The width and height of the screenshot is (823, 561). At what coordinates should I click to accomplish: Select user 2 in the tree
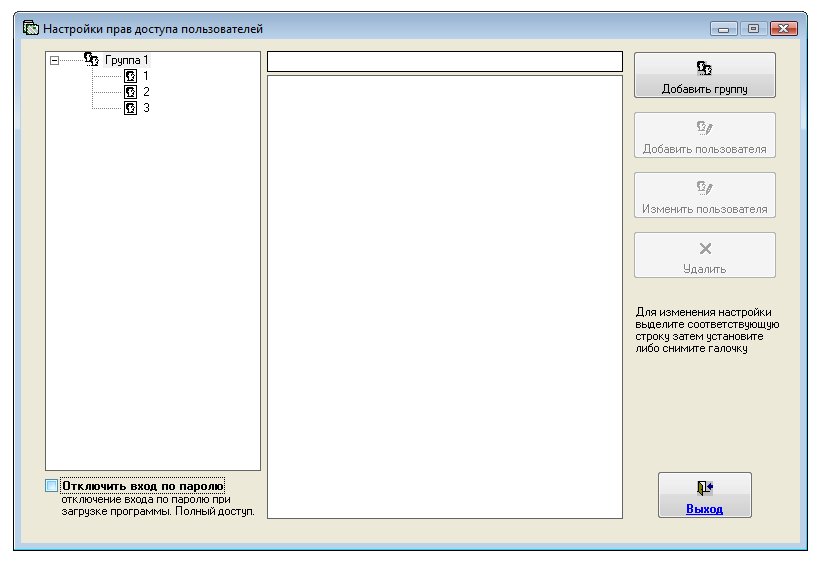(x=146, y=92)
